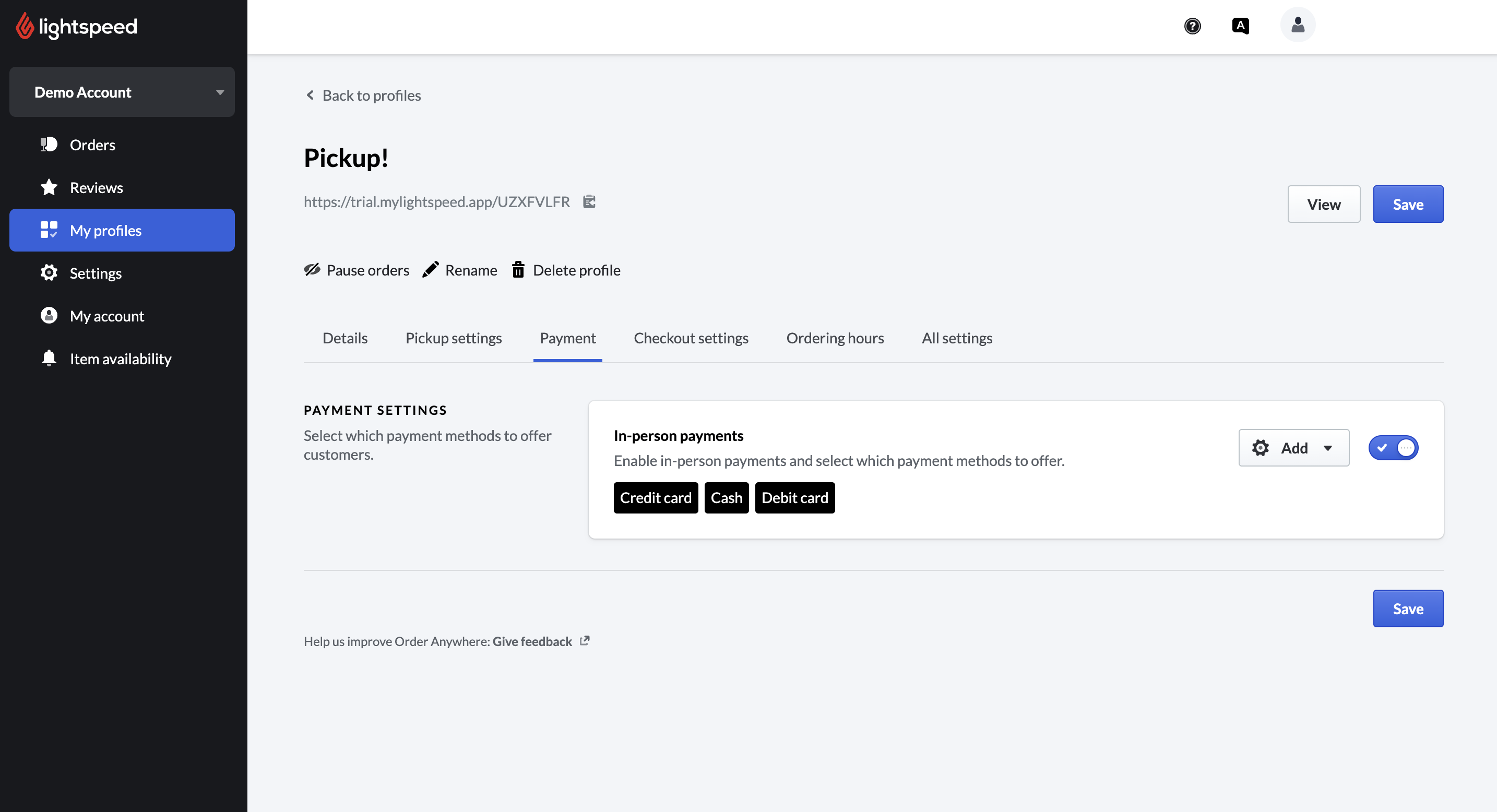
Task: Open the language translate icon
Action: (1240, 26)
